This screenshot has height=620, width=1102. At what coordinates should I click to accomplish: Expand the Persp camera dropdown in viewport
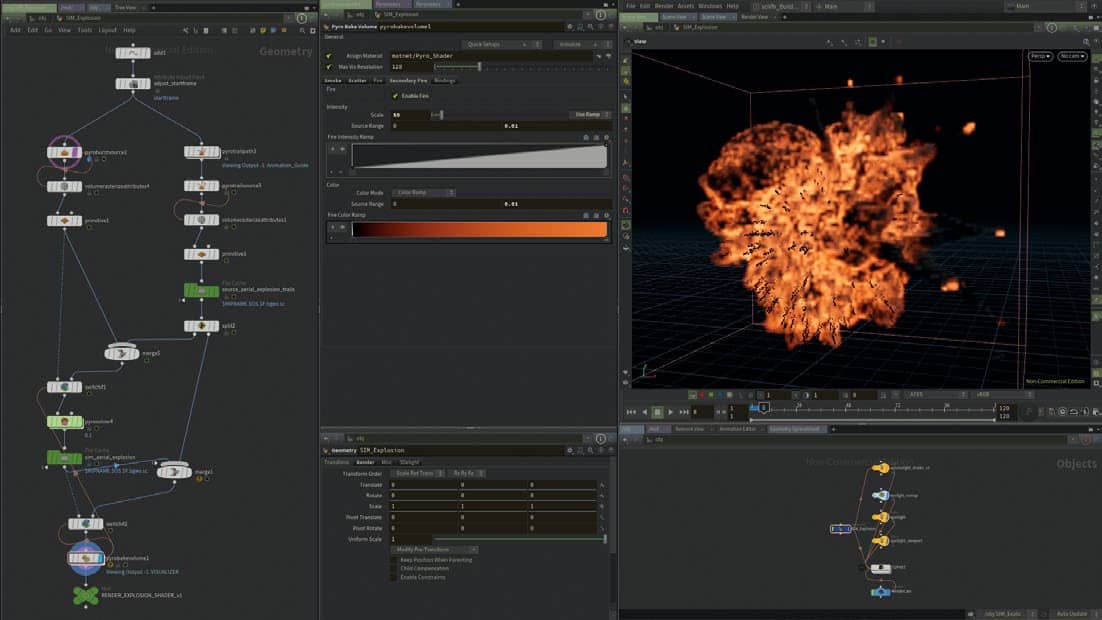pyautogui.click(x=1040, y=56)
